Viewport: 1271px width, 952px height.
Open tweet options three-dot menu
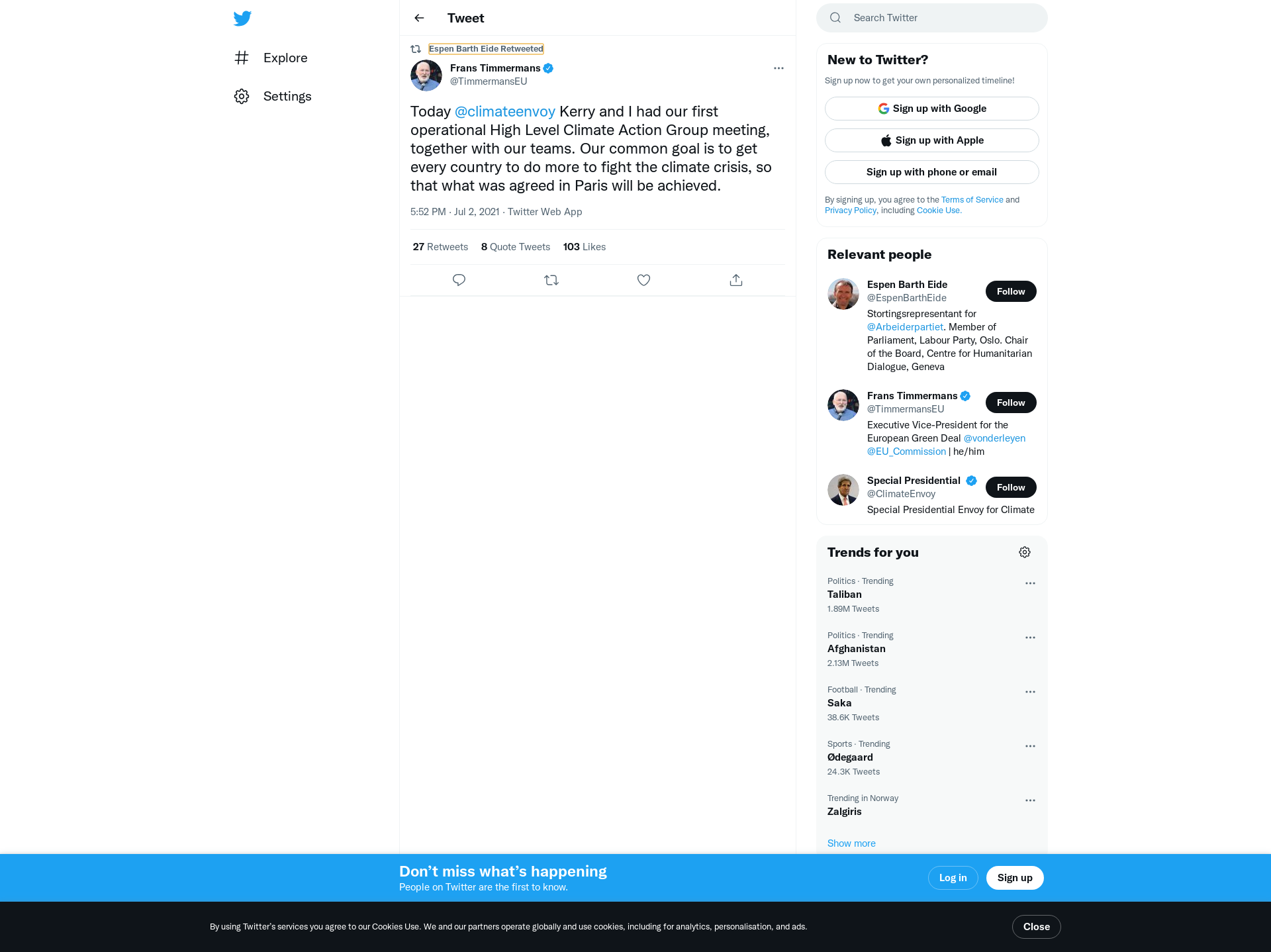point(778,68)
